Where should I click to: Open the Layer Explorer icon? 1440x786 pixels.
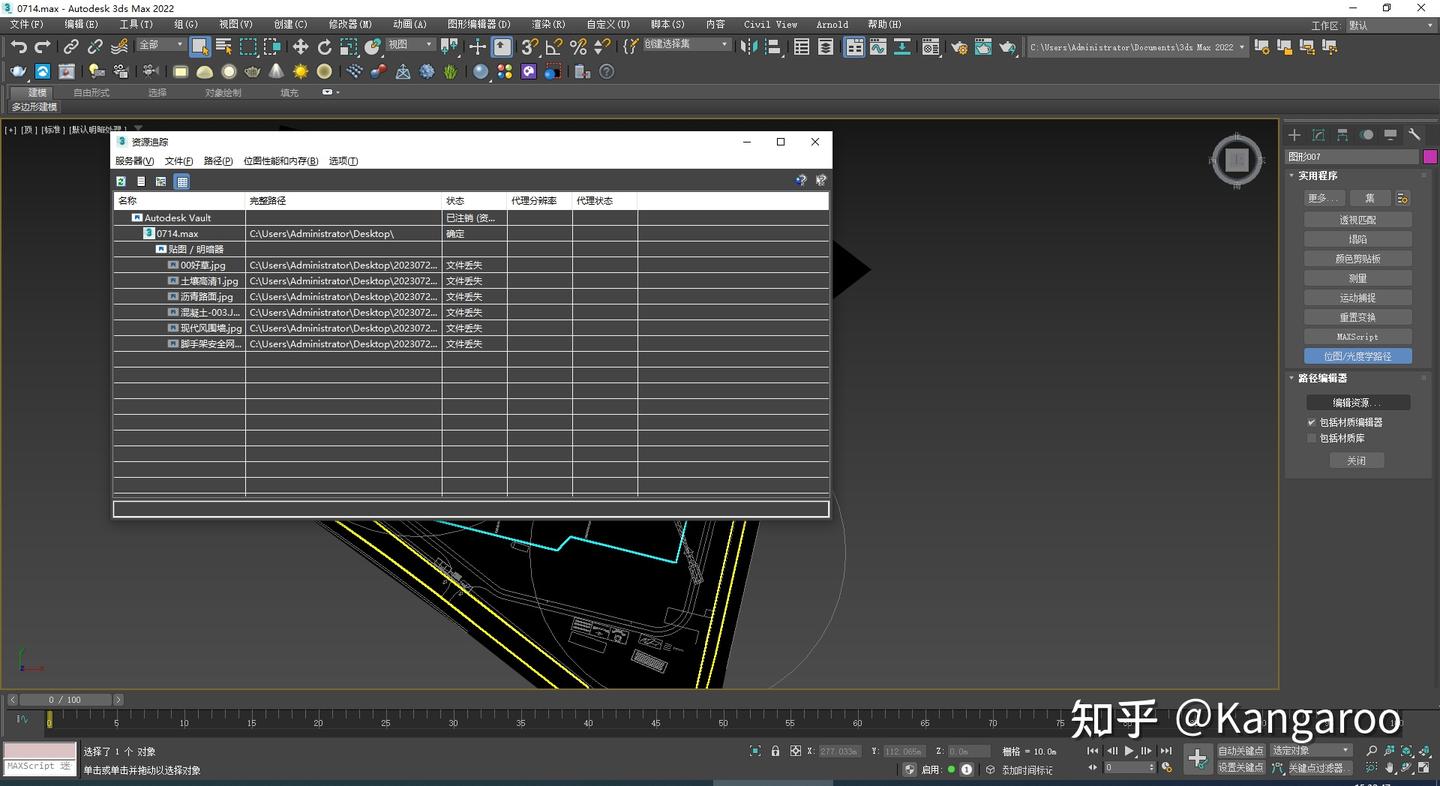click(826, 47)
